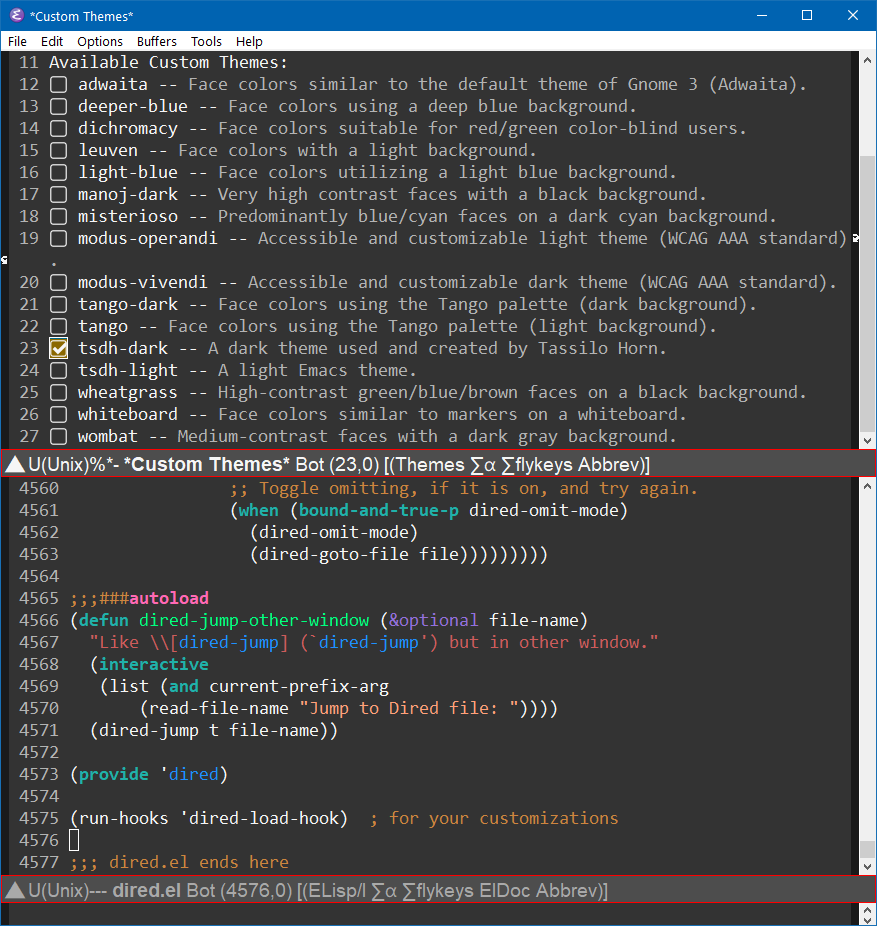
Task: Click the 'Available Custom Themes:' heading
Action: 168,63
